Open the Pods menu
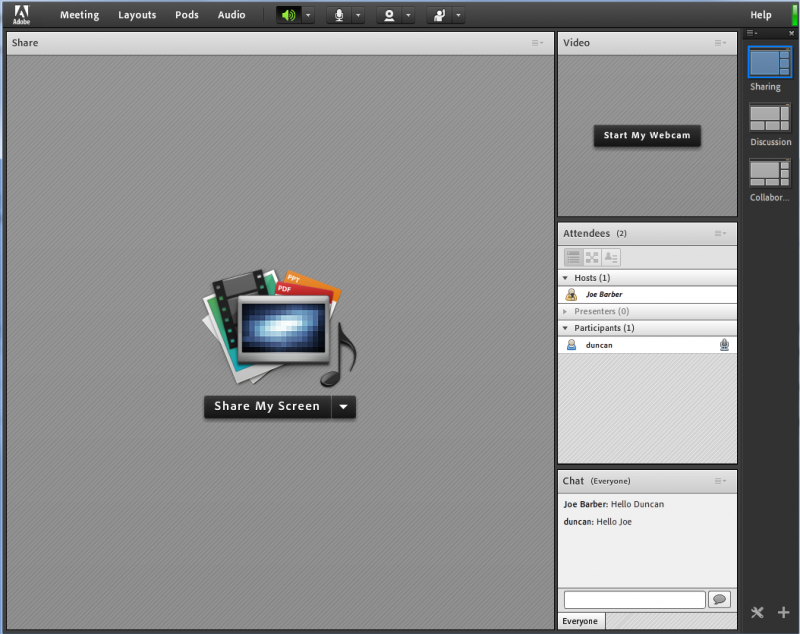The height and width of the screenshot is (634, 800). pos(187,15)
